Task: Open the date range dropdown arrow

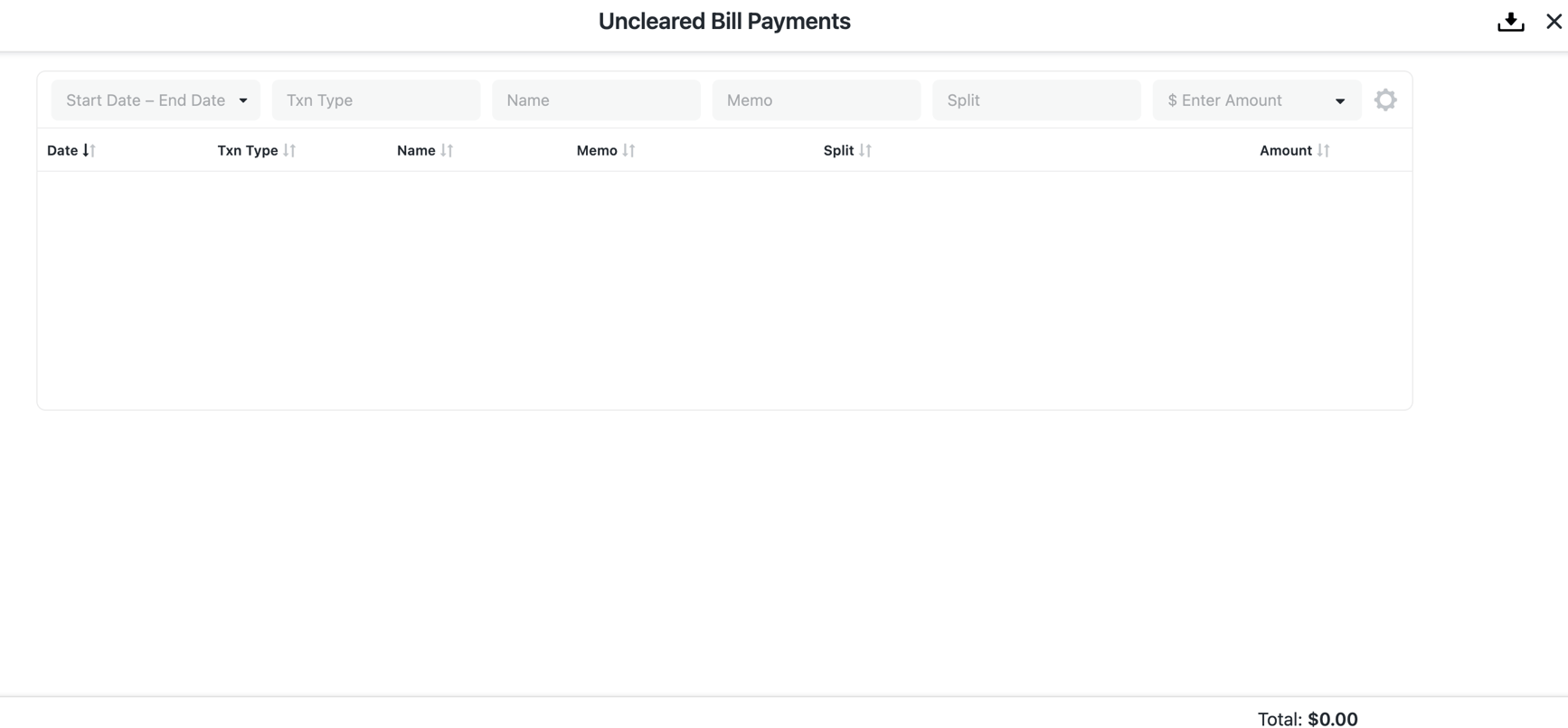Action: tap(243, 100)
